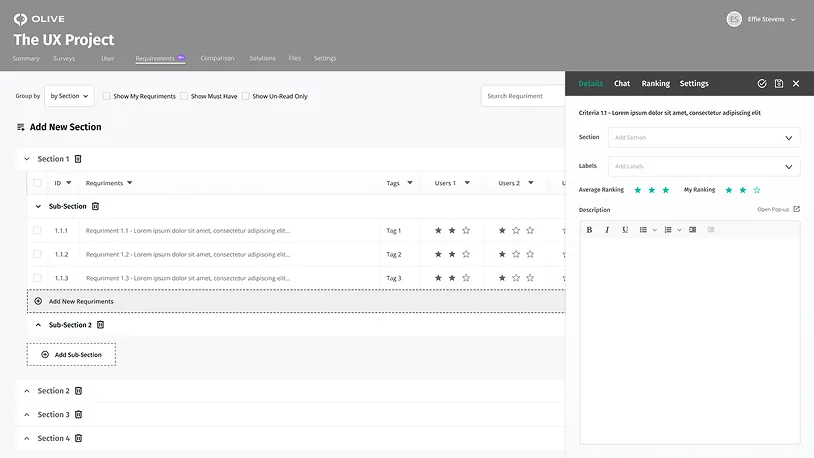Enable Show Must Have checkbox
Image resolution: width=814 pixels, height=458 pixels.
184,96
